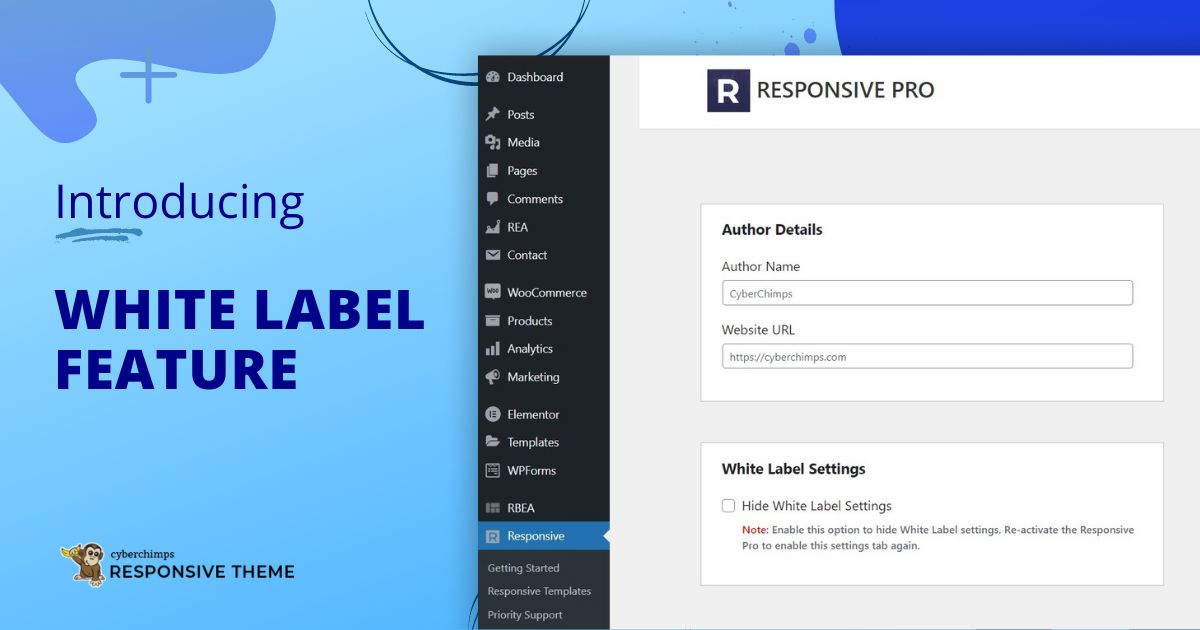Click the WPForms icon
Screen dimensions: 1200x630
pyautogui.click(x=492, y=470)
